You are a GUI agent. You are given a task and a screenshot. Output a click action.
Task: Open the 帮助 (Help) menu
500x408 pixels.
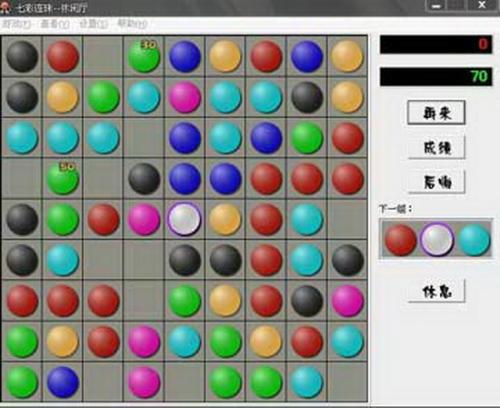(x=132, y=24)
